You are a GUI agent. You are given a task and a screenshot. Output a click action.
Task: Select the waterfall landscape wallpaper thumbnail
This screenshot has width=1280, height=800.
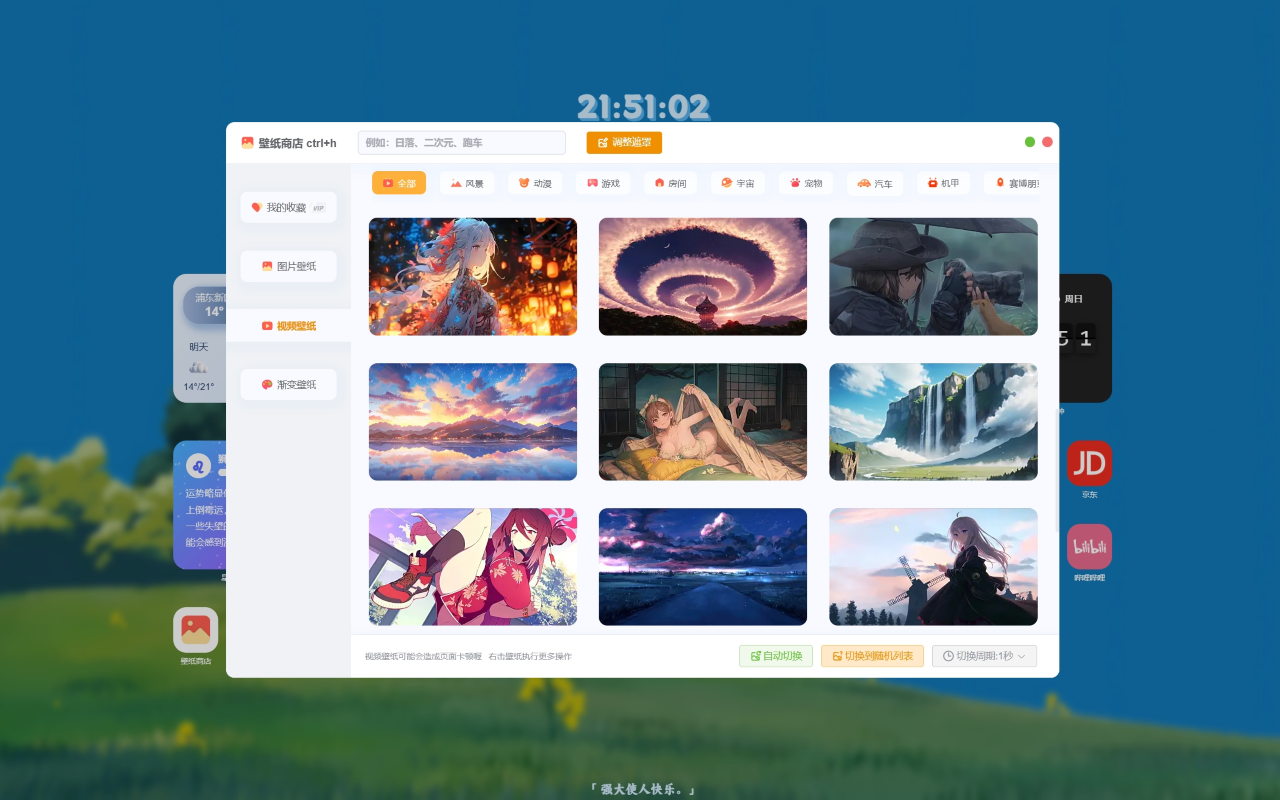(932, 421)
